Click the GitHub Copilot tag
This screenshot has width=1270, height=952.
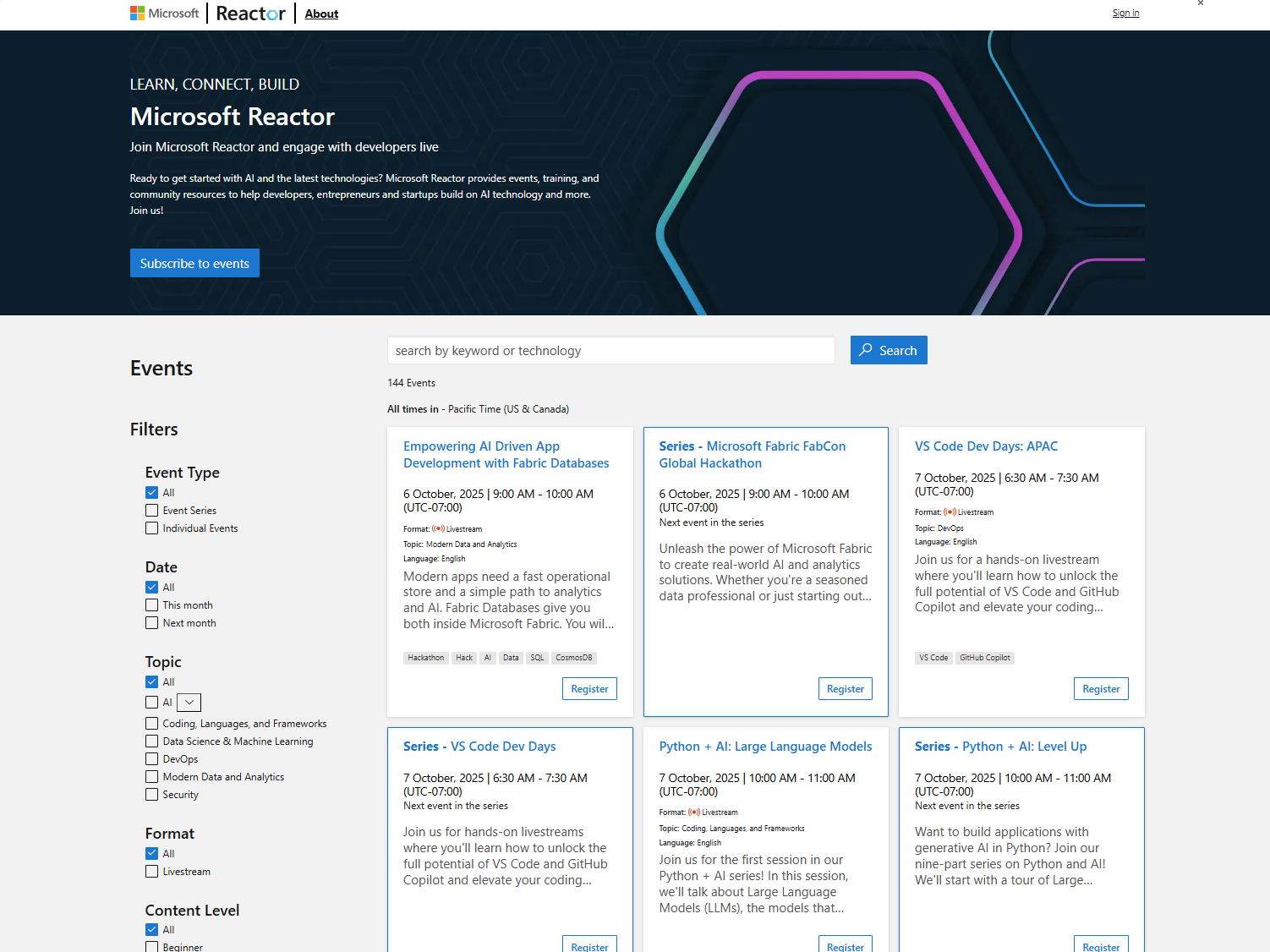[x=984, y=658]
